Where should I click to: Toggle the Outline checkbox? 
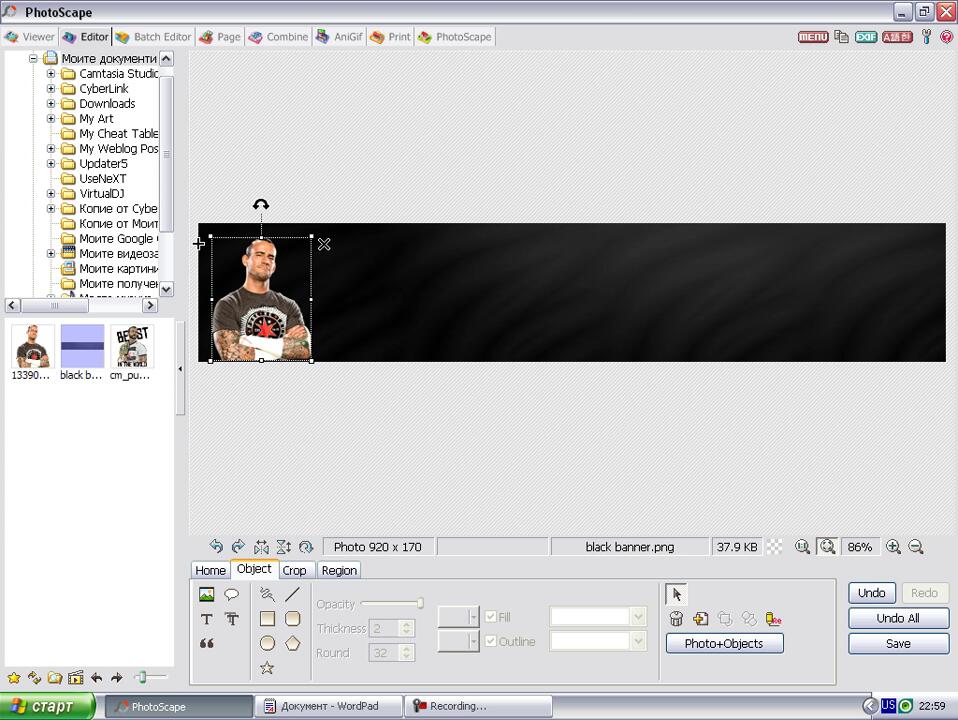click(x=491, y=642)
